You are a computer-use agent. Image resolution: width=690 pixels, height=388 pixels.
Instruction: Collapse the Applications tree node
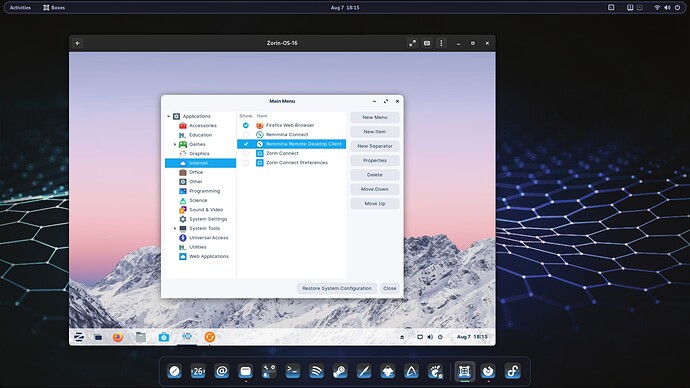tap(169, 116)
